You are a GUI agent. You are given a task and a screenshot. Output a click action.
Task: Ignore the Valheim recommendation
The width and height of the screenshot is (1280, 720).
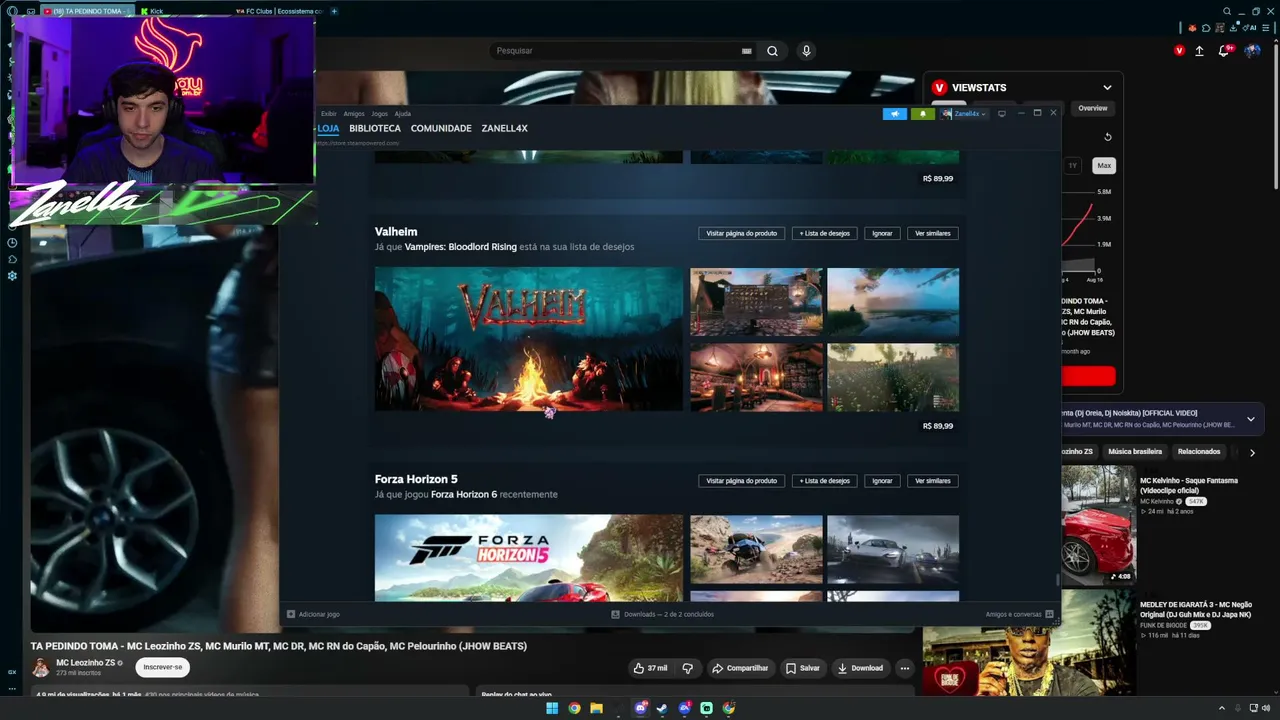click(882, 234)
